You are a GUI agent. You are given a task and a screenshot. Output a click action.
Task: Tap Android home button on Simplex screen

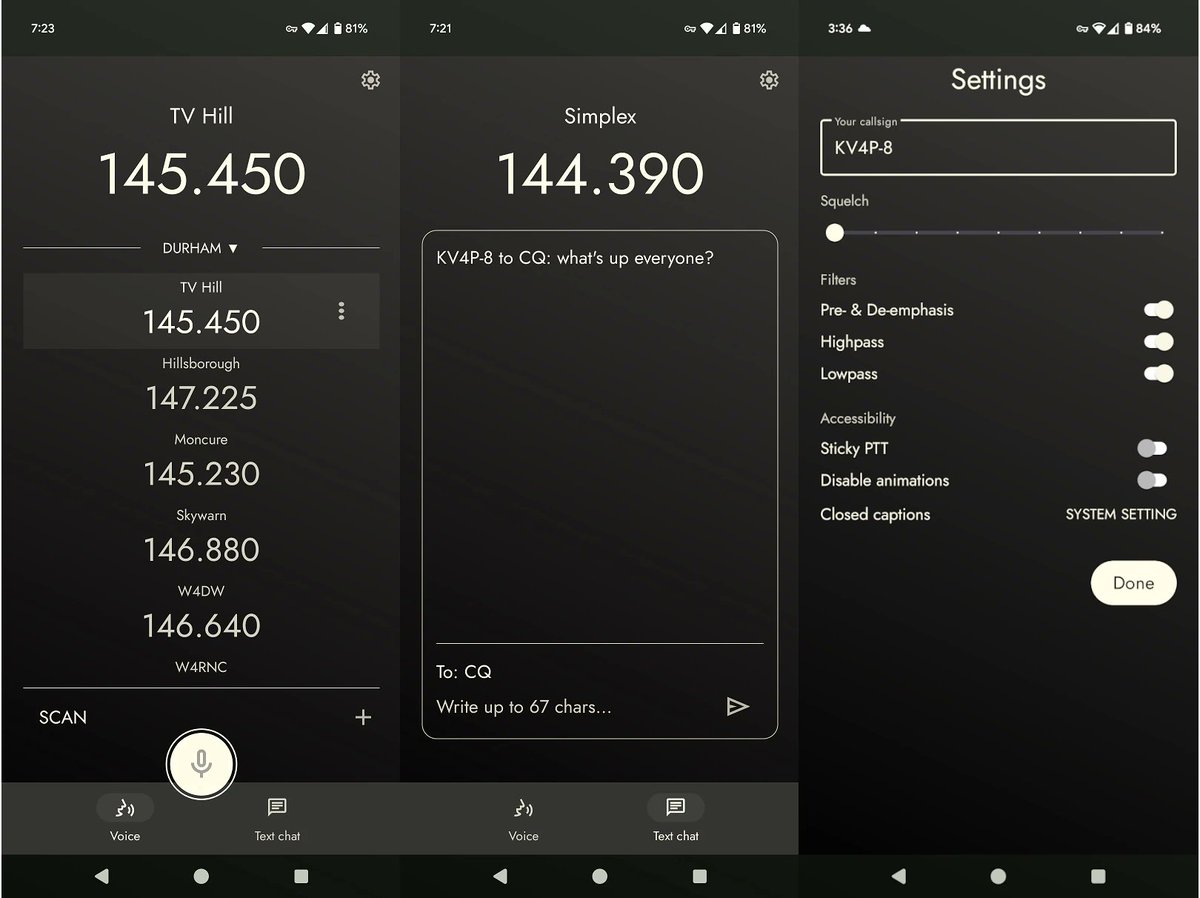pyautogui.click(x=600, y=876)
